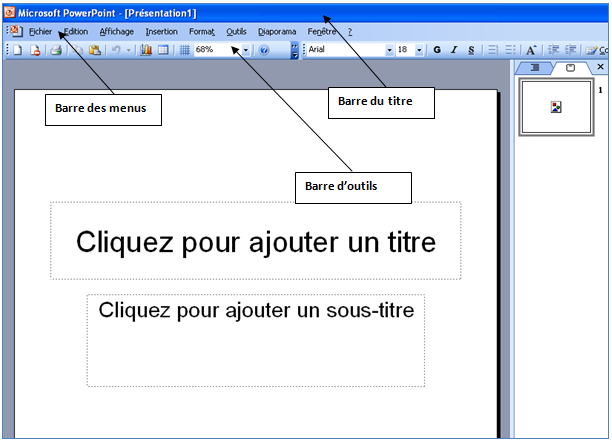Toggle the bulleted list icon

click(x=510, y=50)
